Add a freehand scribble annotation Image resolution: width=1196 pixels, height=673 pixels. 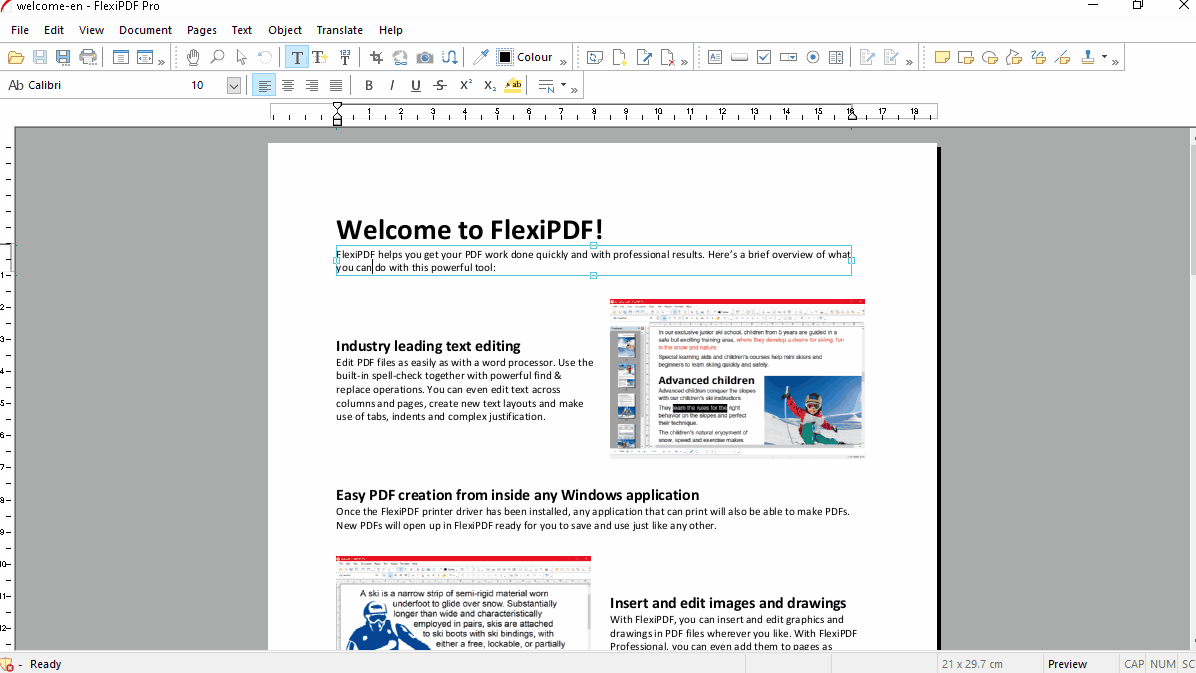point(1038,57)
